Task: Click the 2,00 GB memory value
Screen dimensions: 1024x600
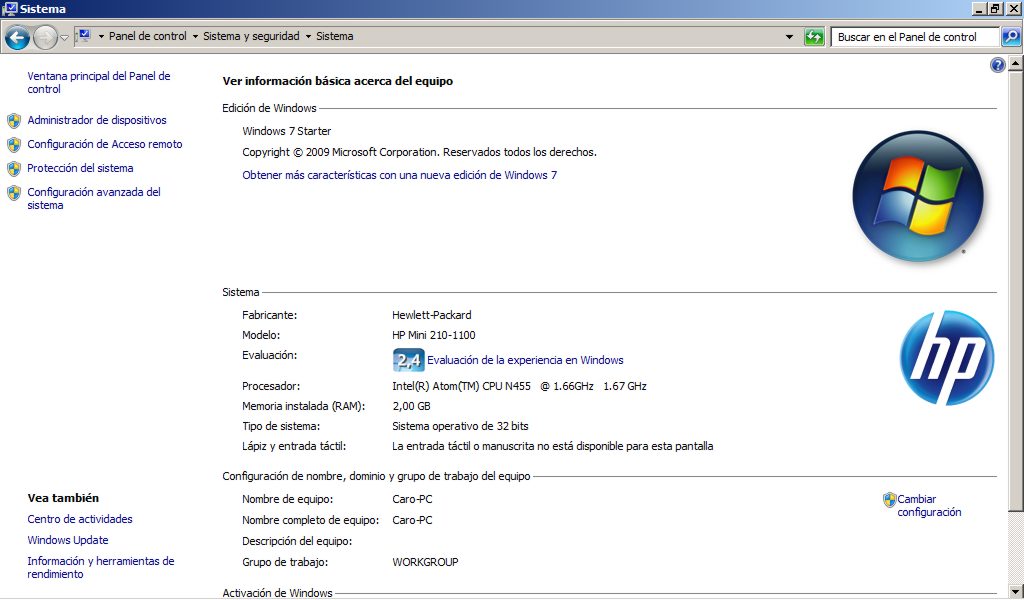Action: coord(411,406)
